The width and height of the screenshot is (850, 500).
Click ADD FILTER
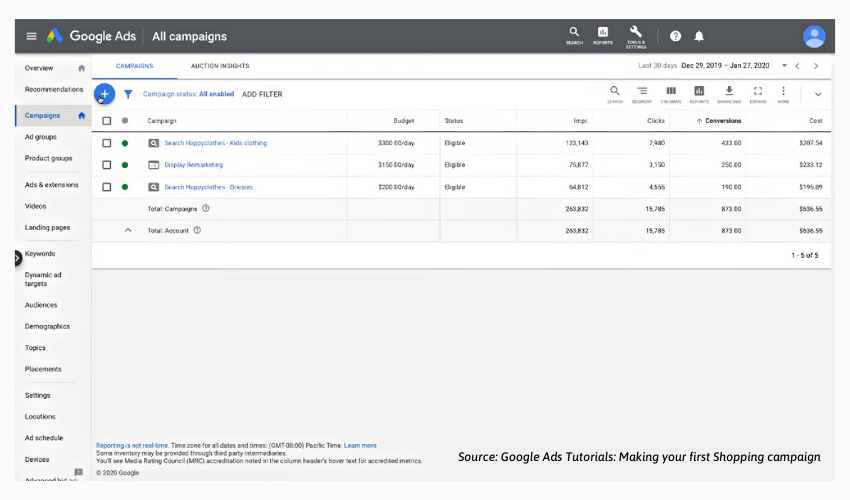[262, 94]
